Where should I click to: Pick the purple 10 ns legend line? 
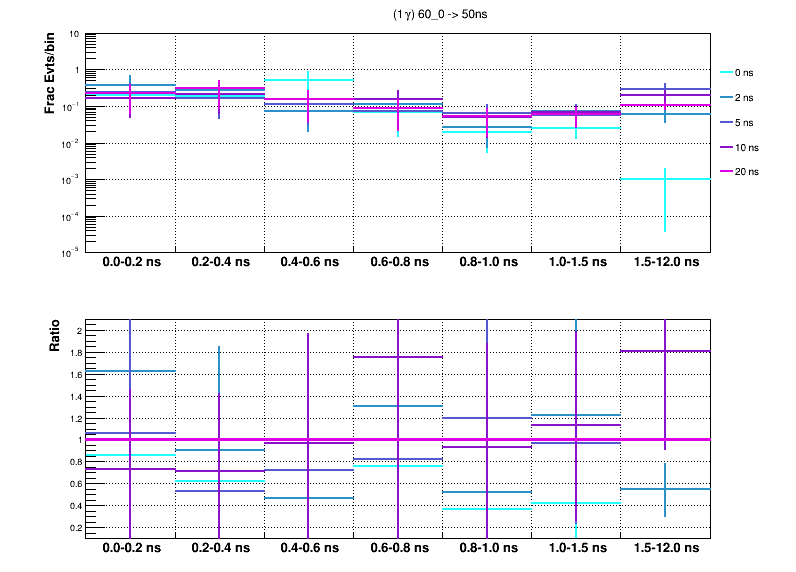(726, 147)
